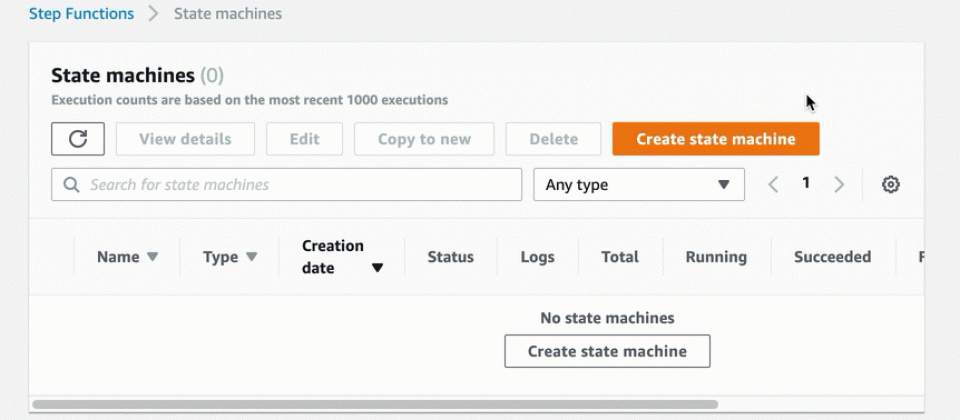This screenshot has height=420, width=960.
Task: Open the Any type dropdown
Action: point(638,185)
